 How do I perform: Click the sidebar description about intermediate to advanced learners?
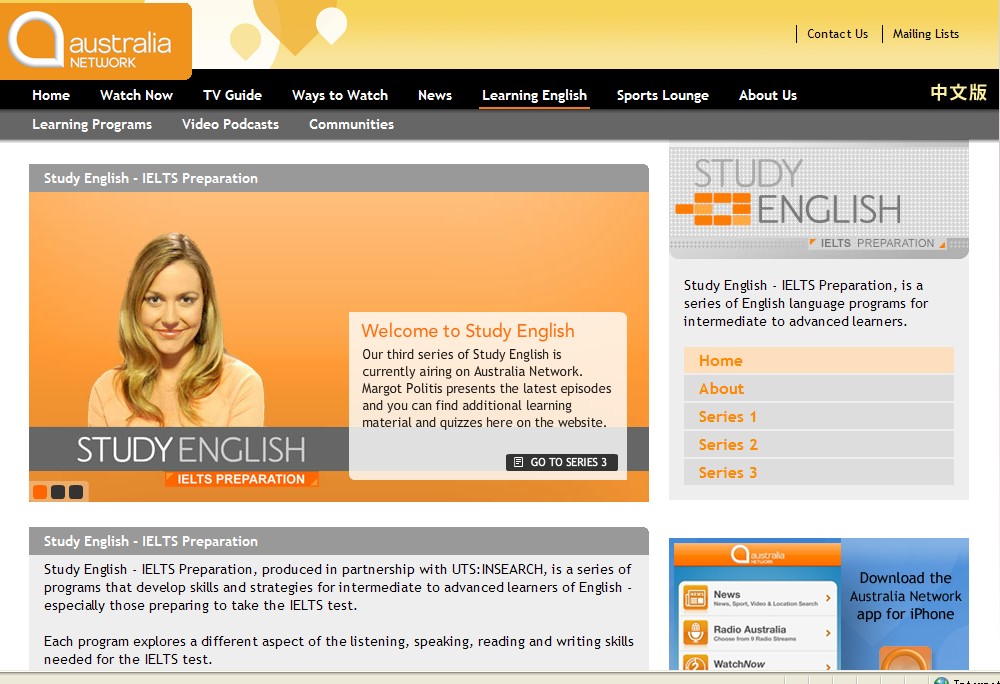(x=806, y=303)
